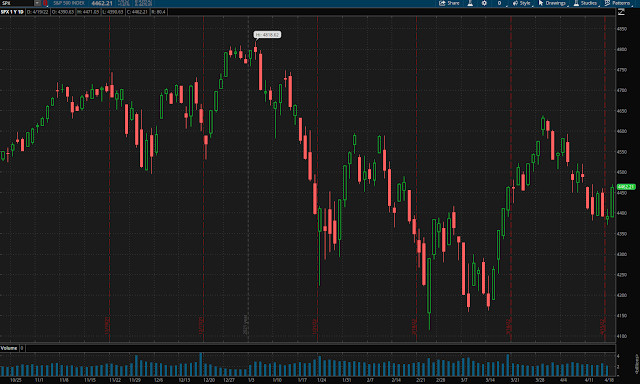Open the Drawings tools menu

(x=552, y=3)
